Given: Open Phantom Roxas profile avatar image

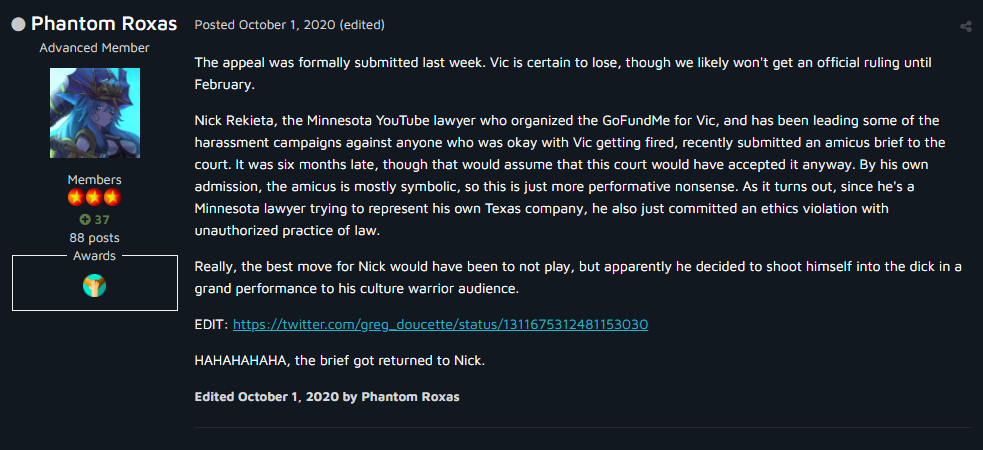Looking at the screenshot, I should (x=95, y=113).
